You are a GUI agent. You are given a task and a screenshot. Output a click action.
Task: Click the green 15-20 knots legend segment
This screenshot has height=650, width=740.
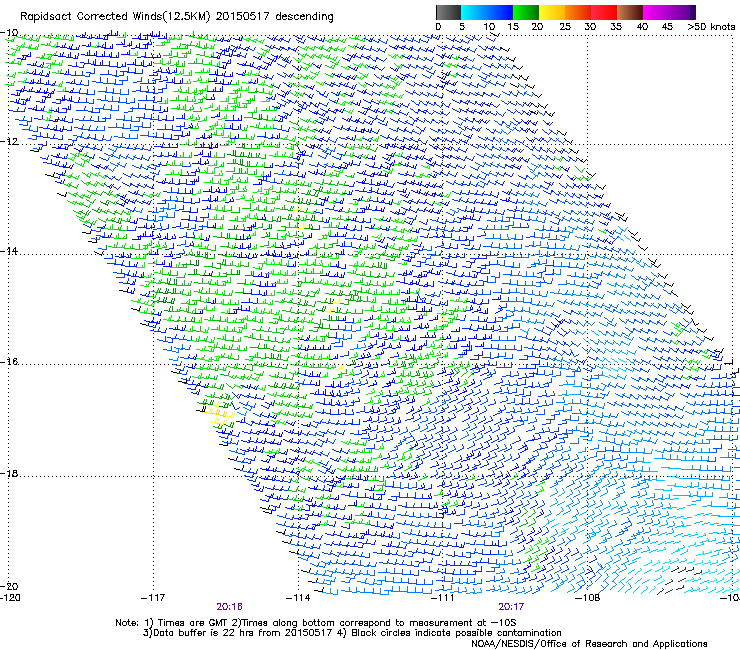coord(526,12)
